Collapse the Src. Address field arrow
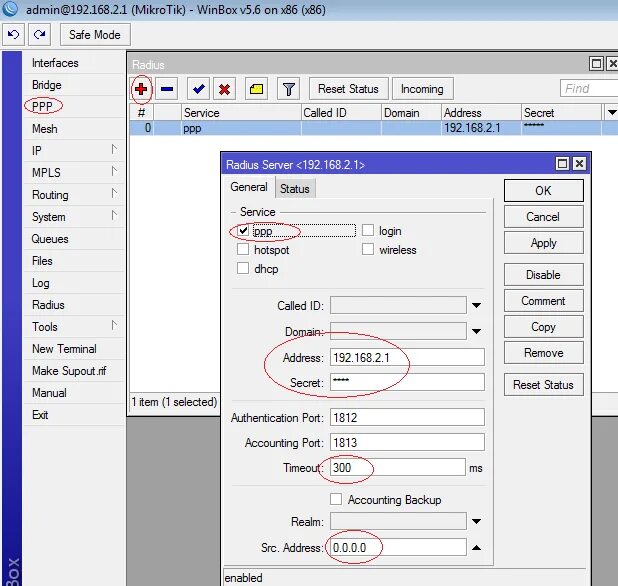Screen dimensions: 618x586 pyautogui.click(x=476, y=547)
